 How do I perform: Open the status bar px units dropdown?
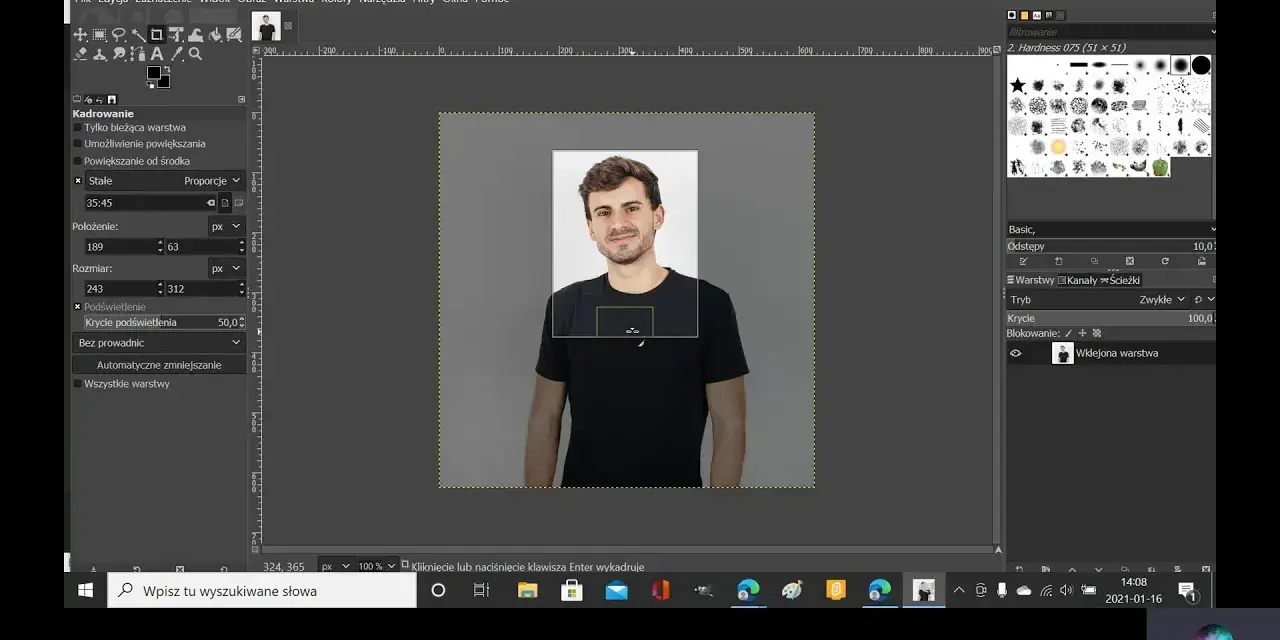coord(335,566)
